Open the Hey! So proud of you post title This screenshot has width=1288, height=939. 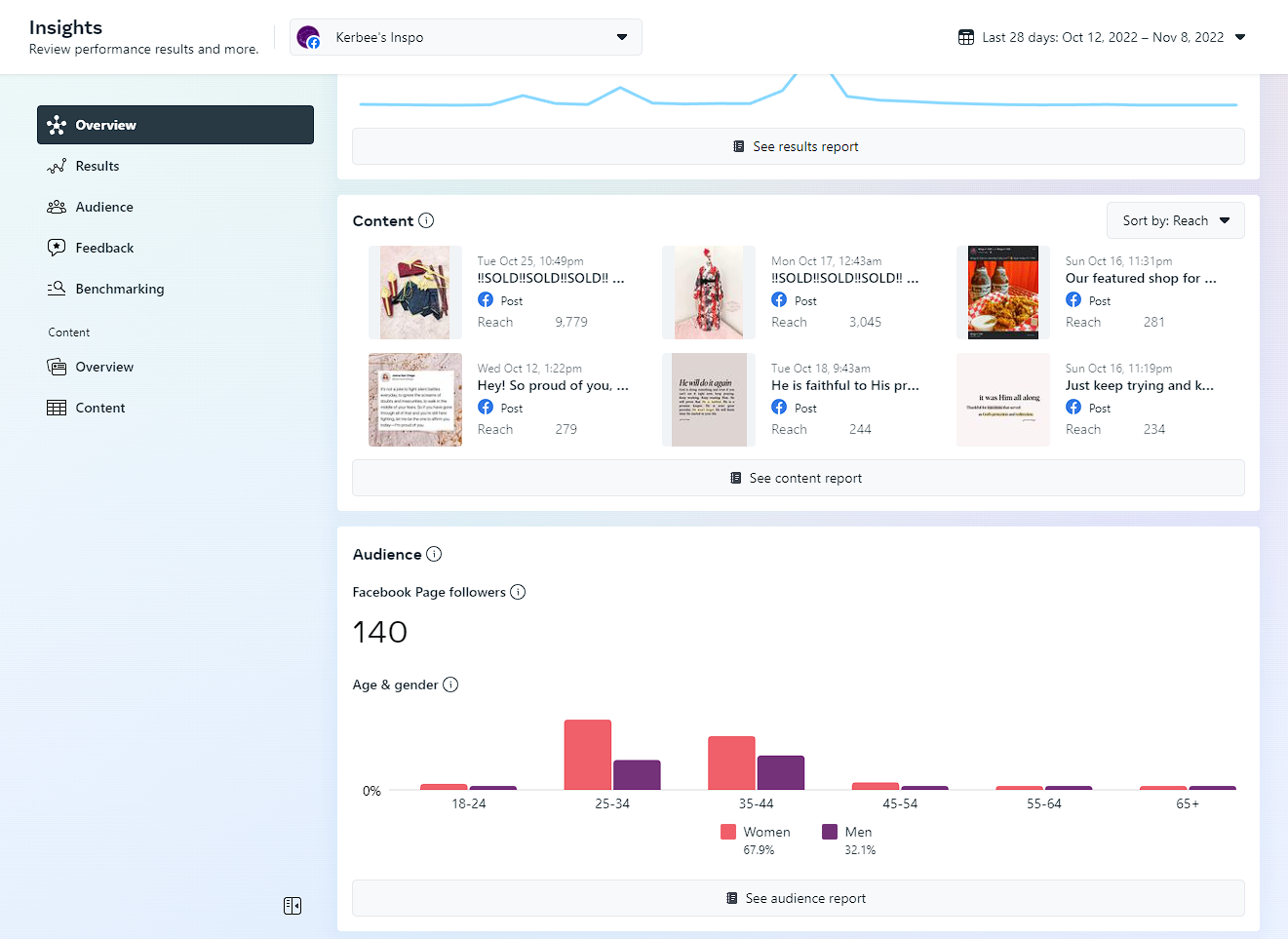(x=553, y=385)
